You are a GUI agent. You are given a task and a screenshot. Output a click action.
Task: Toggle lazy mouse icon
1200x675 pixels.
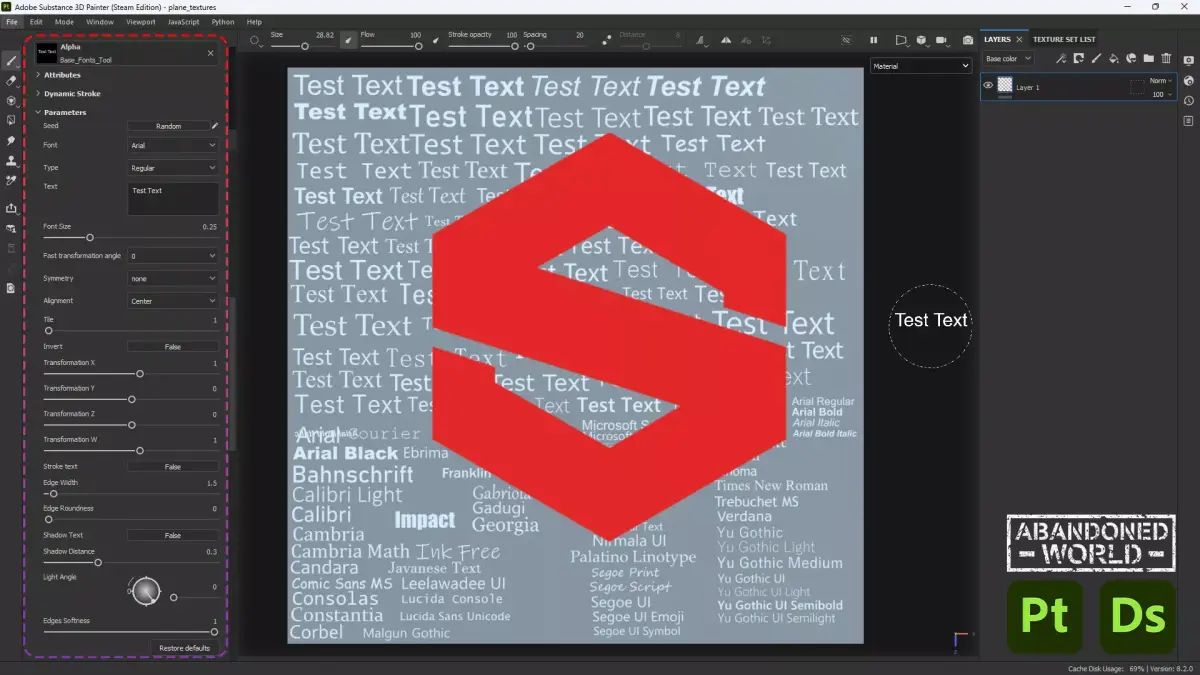(x=608, y=41)
